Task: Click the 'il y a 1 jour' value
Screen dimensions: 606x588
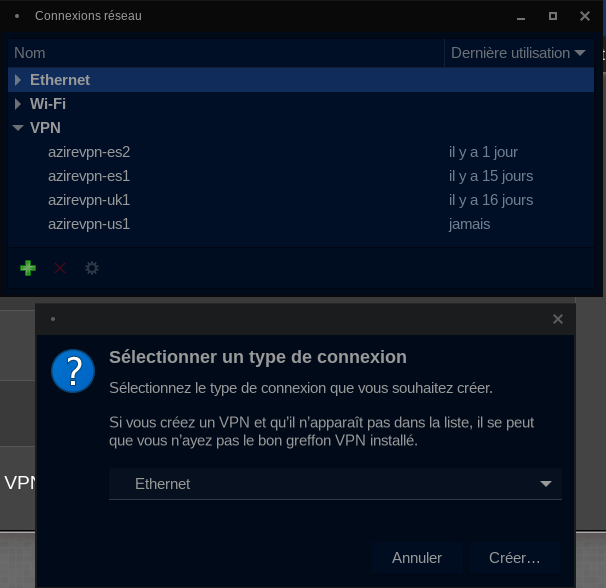Action: pyautogui.click(x=483, y=152)
